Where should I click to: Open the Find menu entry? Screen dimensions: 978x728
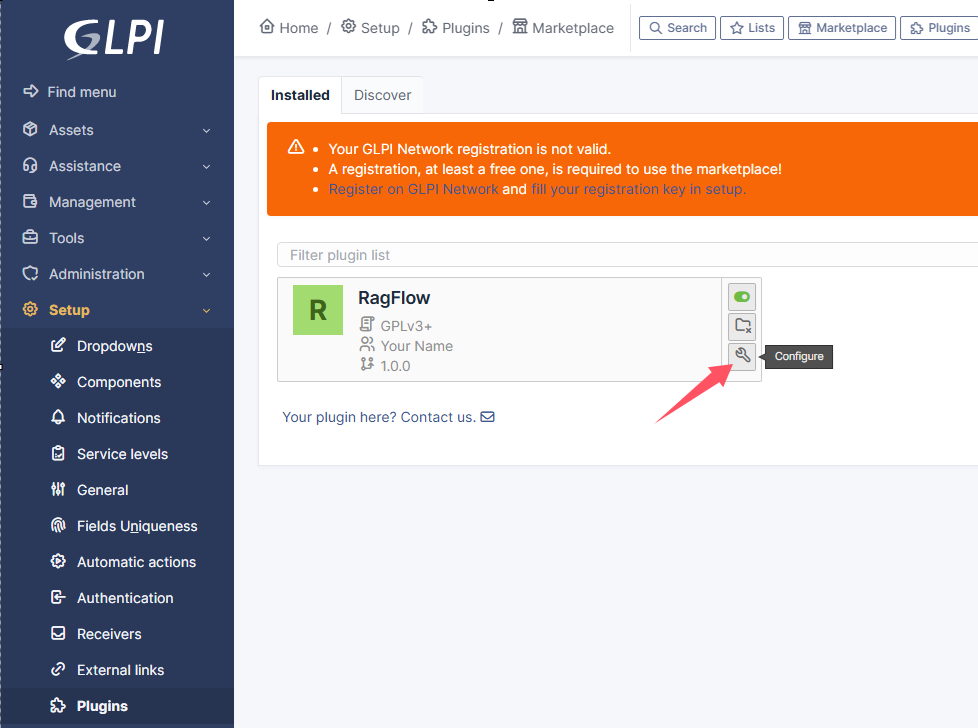coord(70,92)
